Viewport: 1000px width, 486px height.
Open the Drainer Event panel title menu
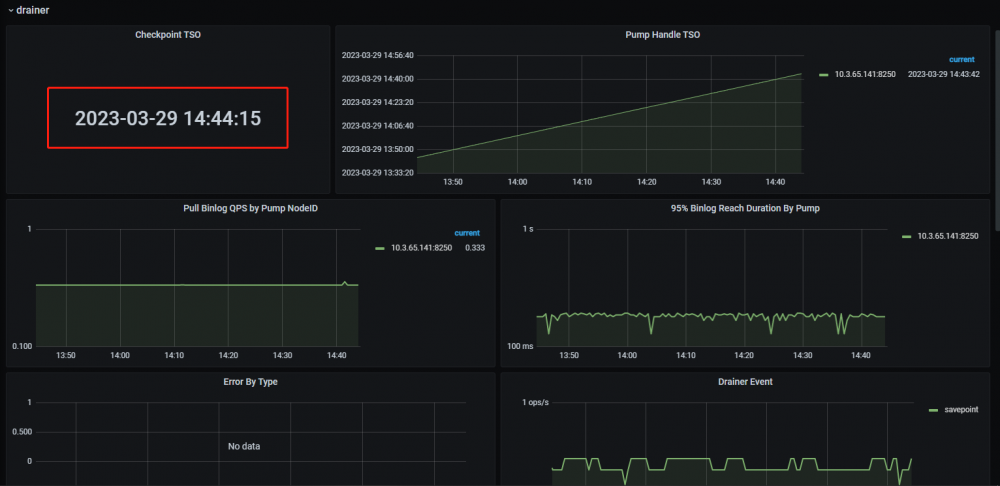pyautogui.click(x=744, y=382)
